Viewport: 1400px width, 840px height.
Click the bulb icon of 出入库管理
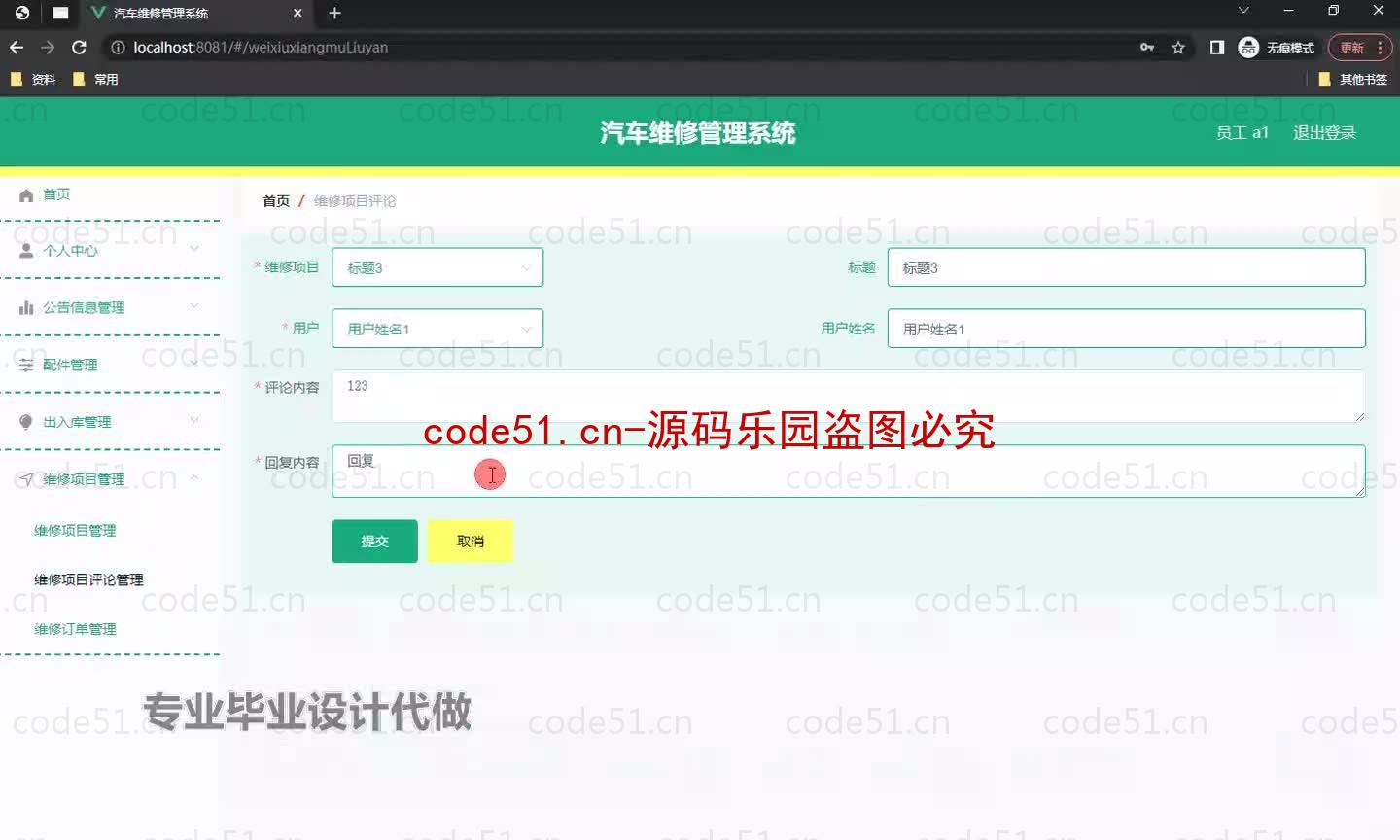pos(26,422)
